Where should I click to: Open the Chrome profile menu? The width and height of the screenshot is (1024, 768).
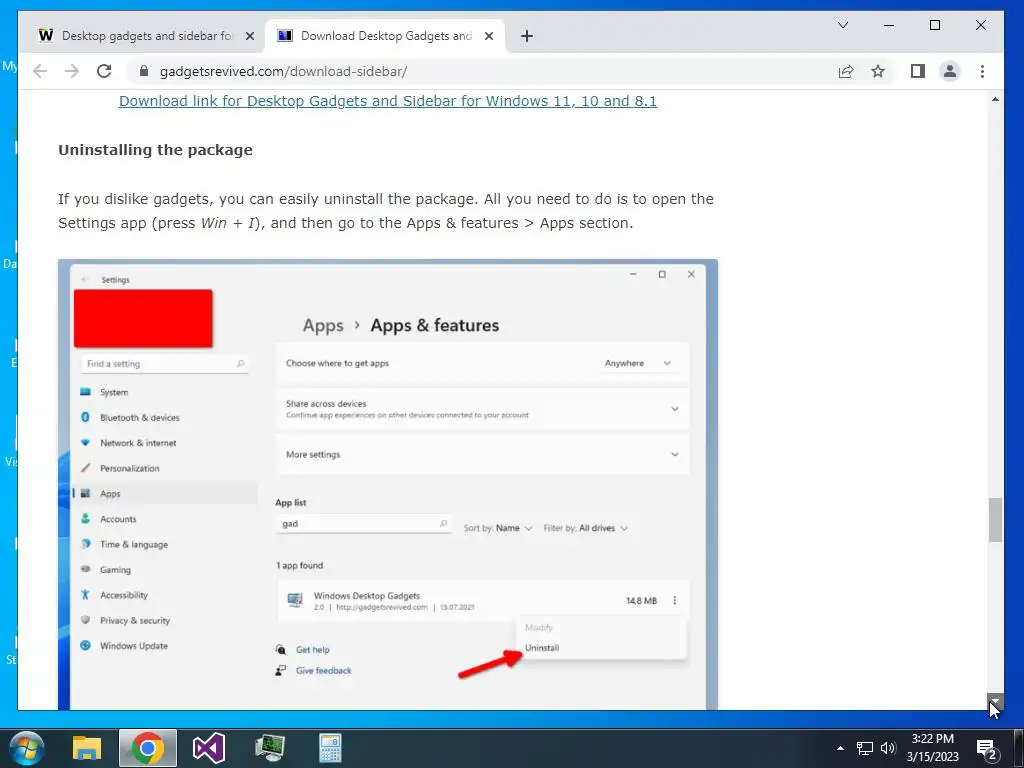[950, 71]
